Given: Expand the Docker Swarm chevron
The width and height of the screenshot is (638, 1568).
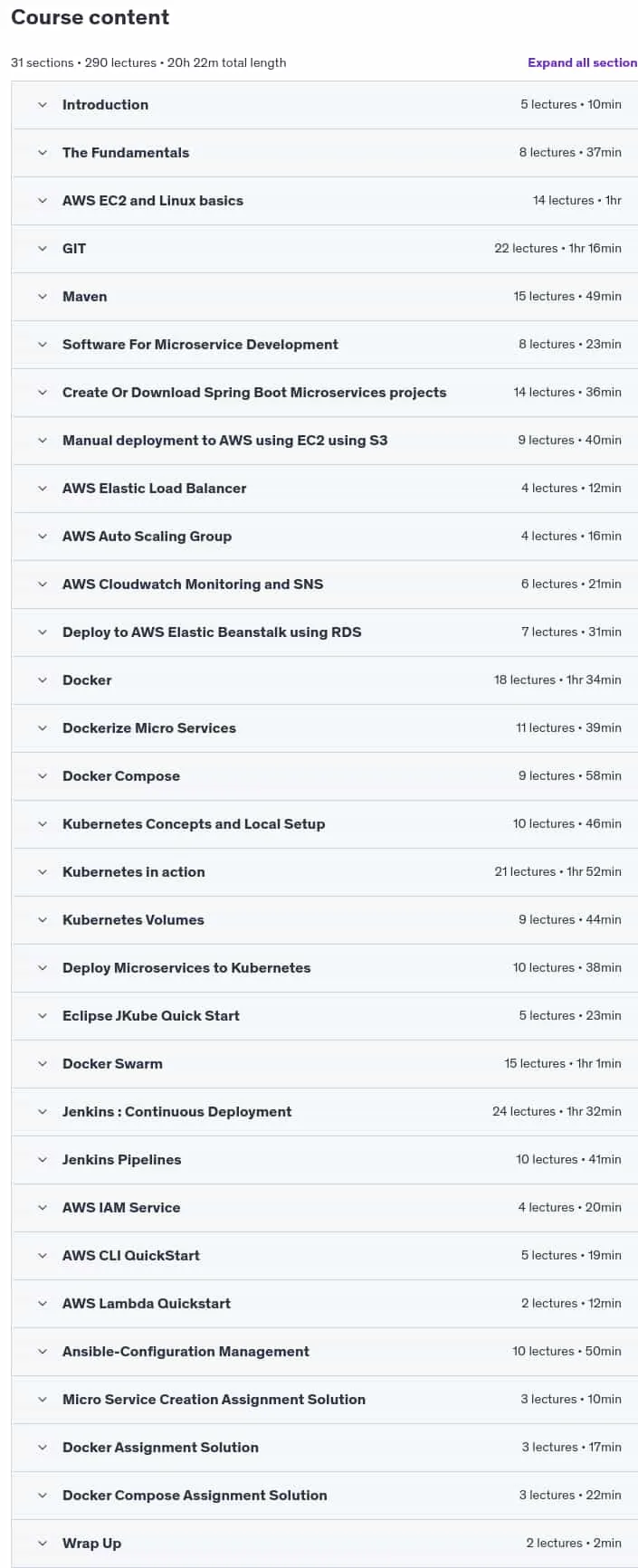Looking at the screenshot, I should tap(43, 1064).
